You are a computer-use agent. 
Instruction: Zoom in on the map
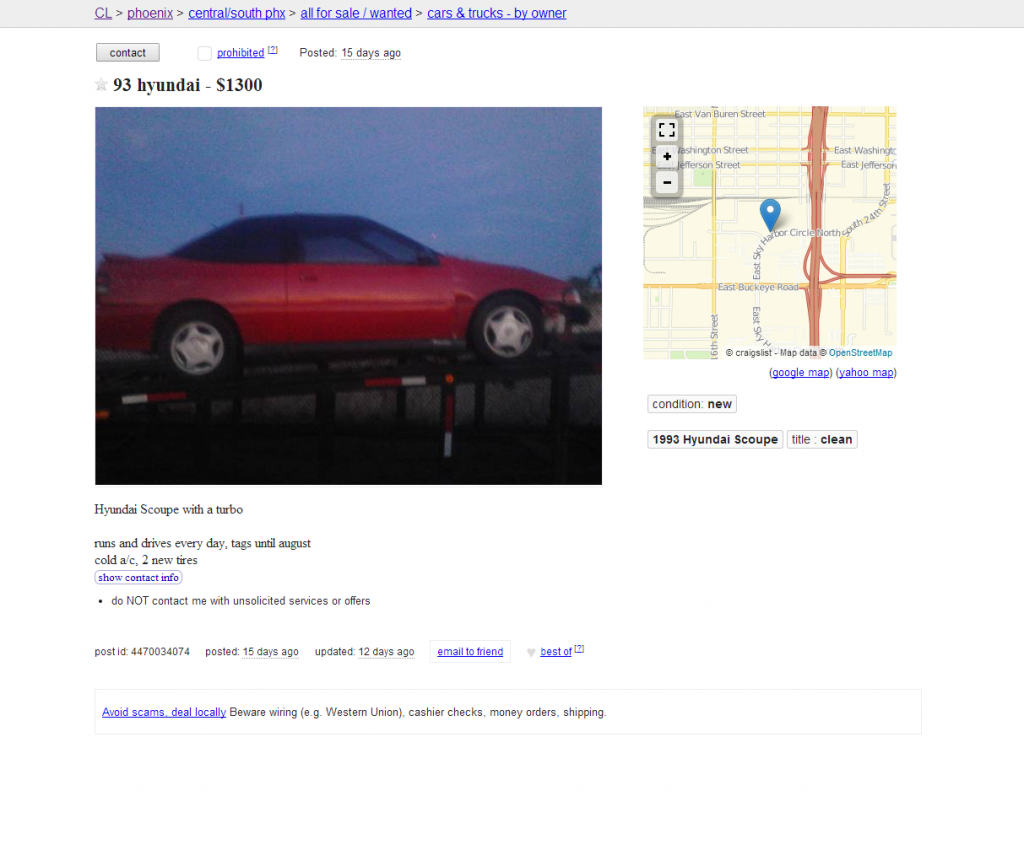coord(667,157)
